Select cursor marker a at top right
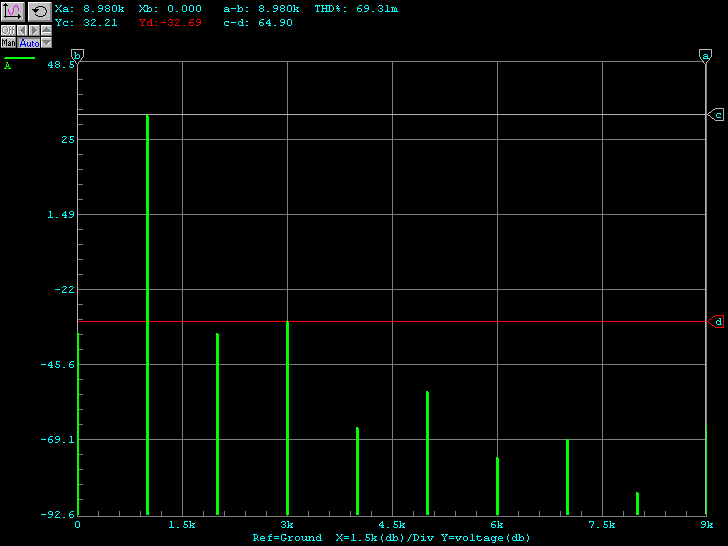Viewport: 728px width, 546px height. pyautogui.click(x=706, y=56)
